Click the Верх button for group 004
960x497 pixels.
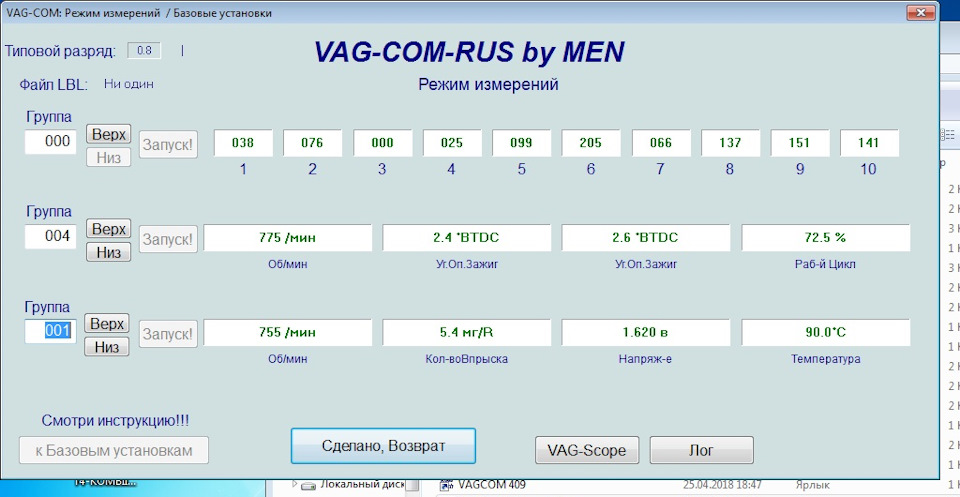point(108,229)
